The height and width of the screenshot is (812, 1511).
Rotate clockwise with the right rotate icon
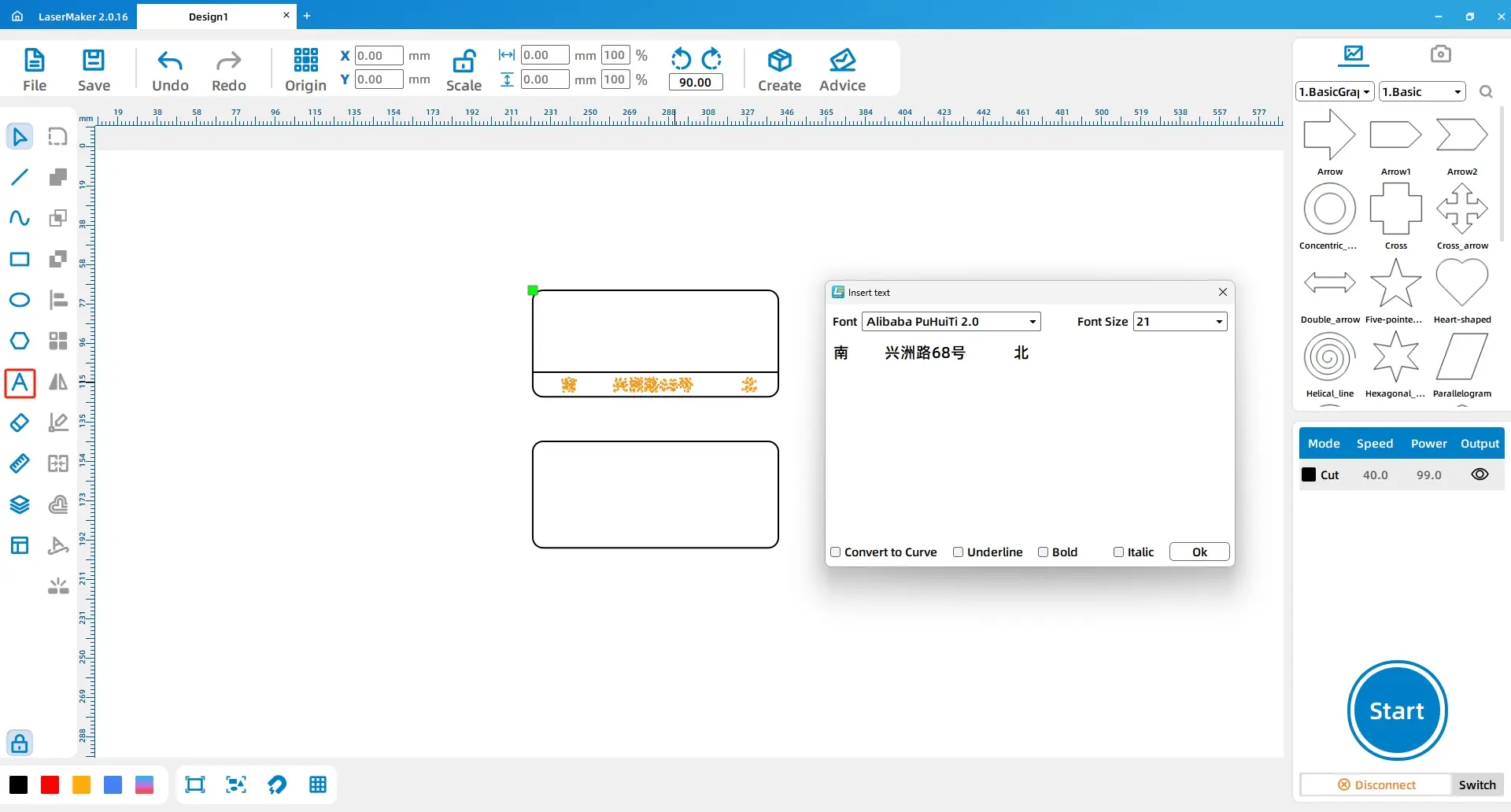[x=711, y=58]
